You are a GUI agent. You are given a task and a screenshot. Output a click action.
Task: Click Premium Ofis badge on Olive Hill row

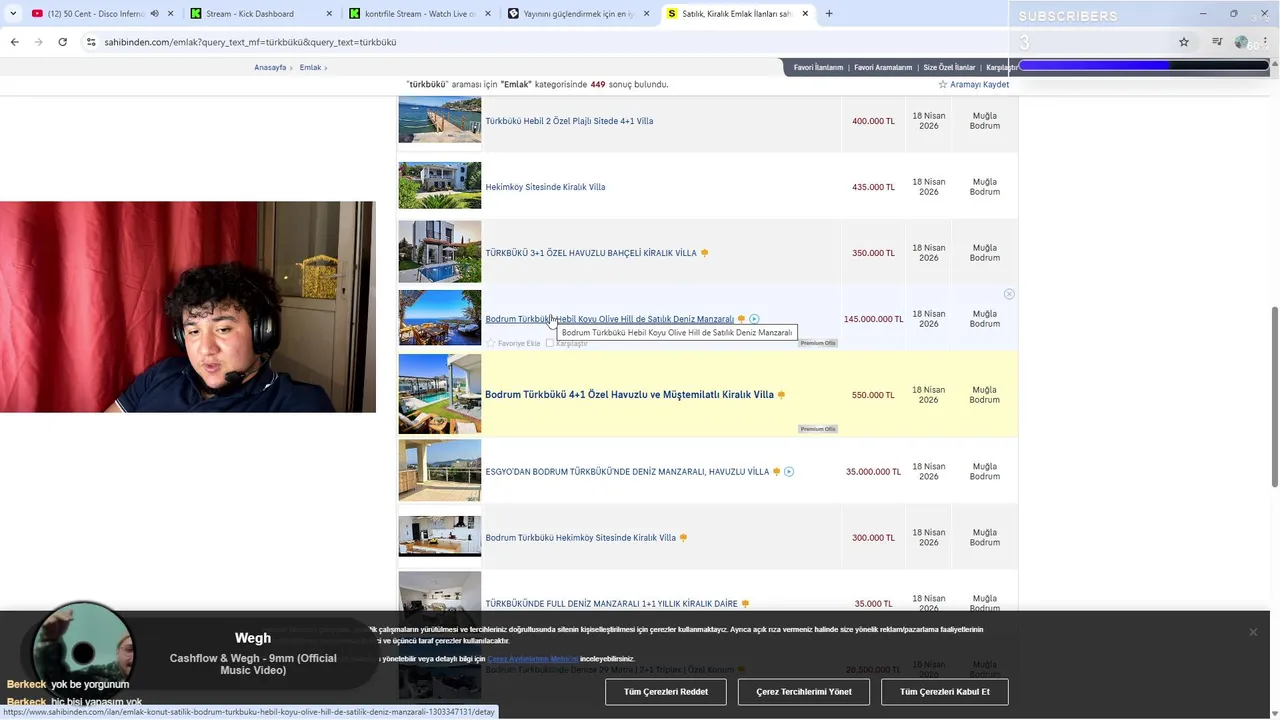818,343
